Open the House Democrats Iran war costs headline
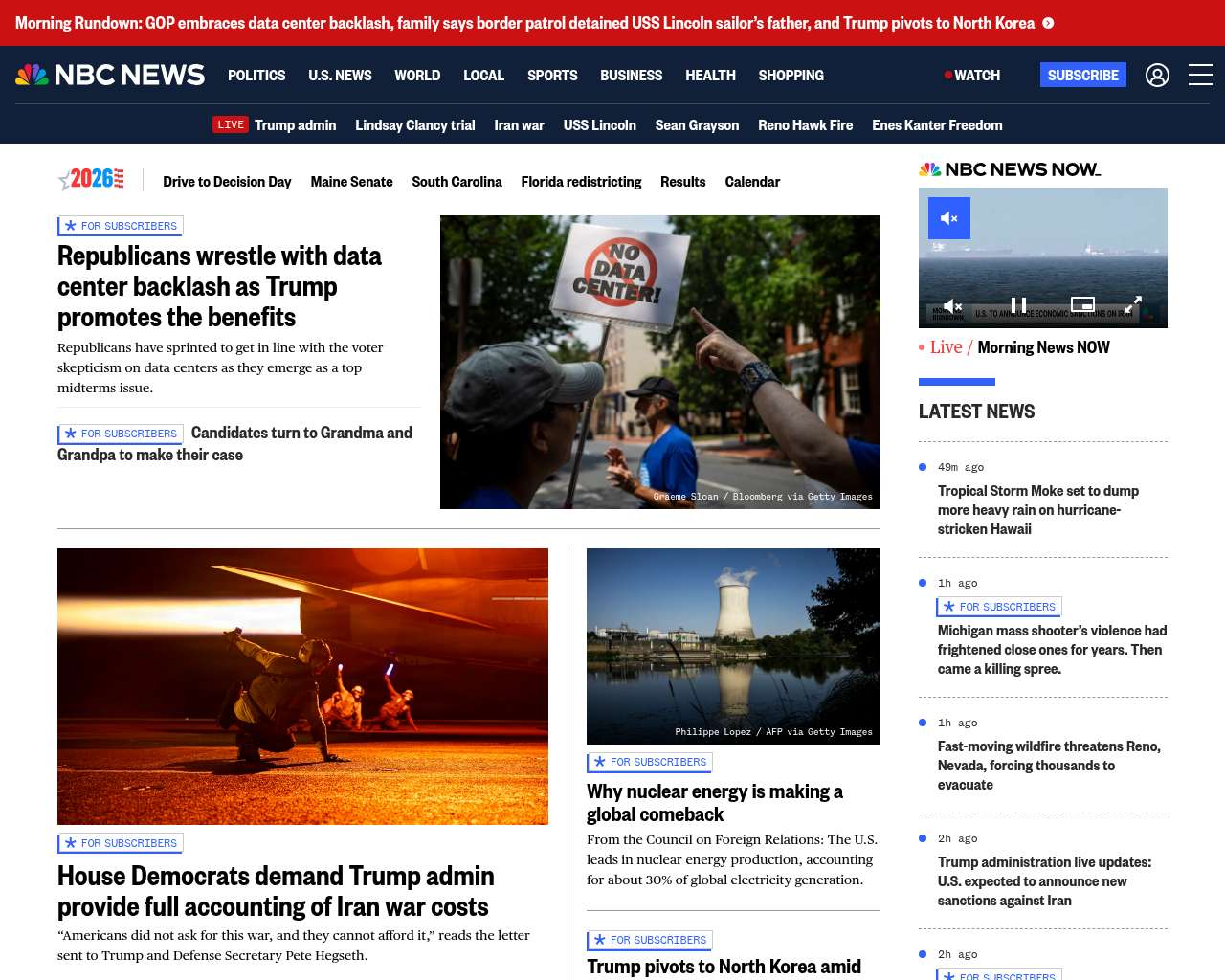Image resolution: width=1225 pixels, height=980 pixels. [276, 891]
